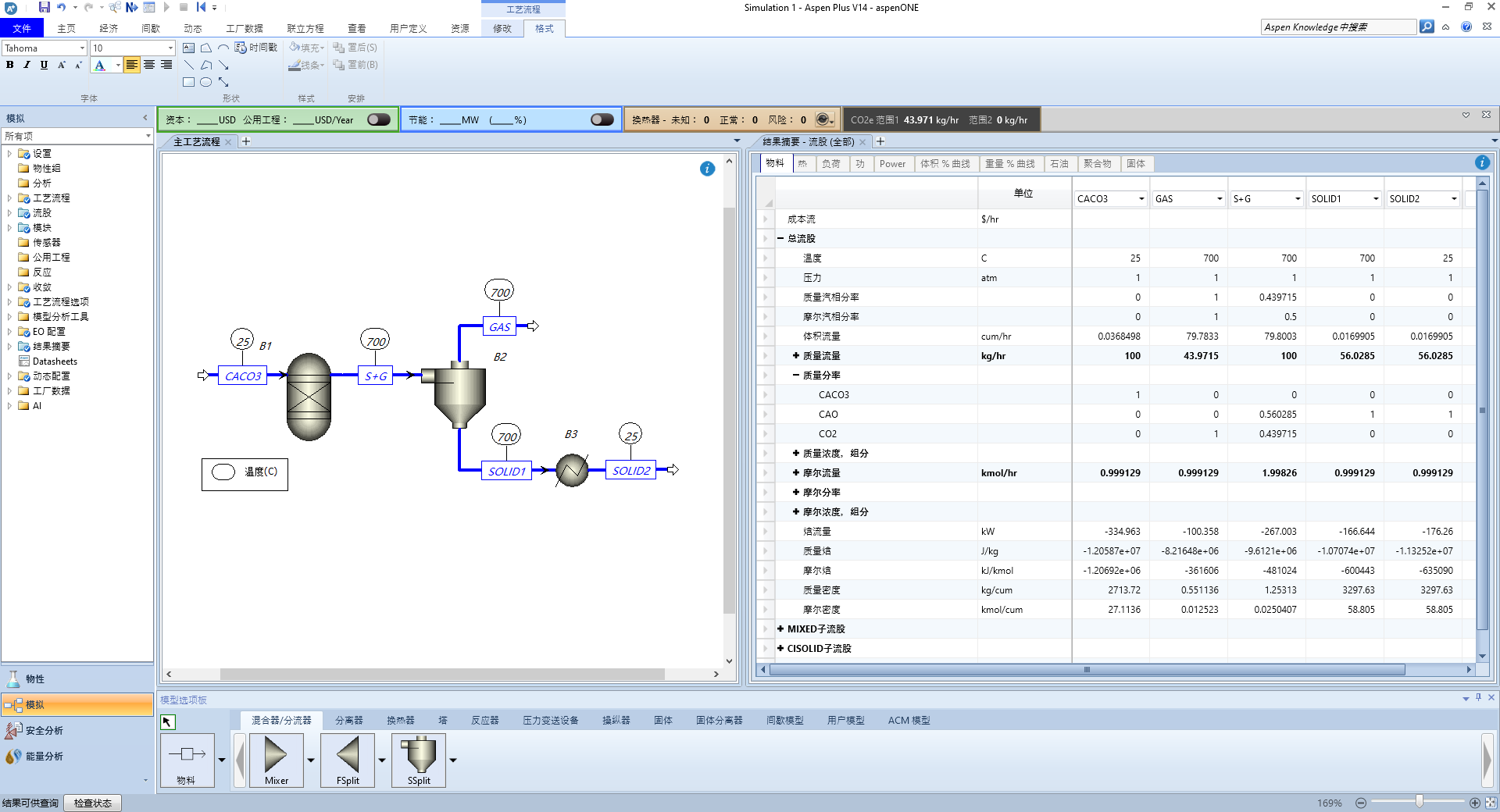This screenshot has width=1500, height=812.
Task: Click the zoom-in plus button
Action: [1475, 803]
